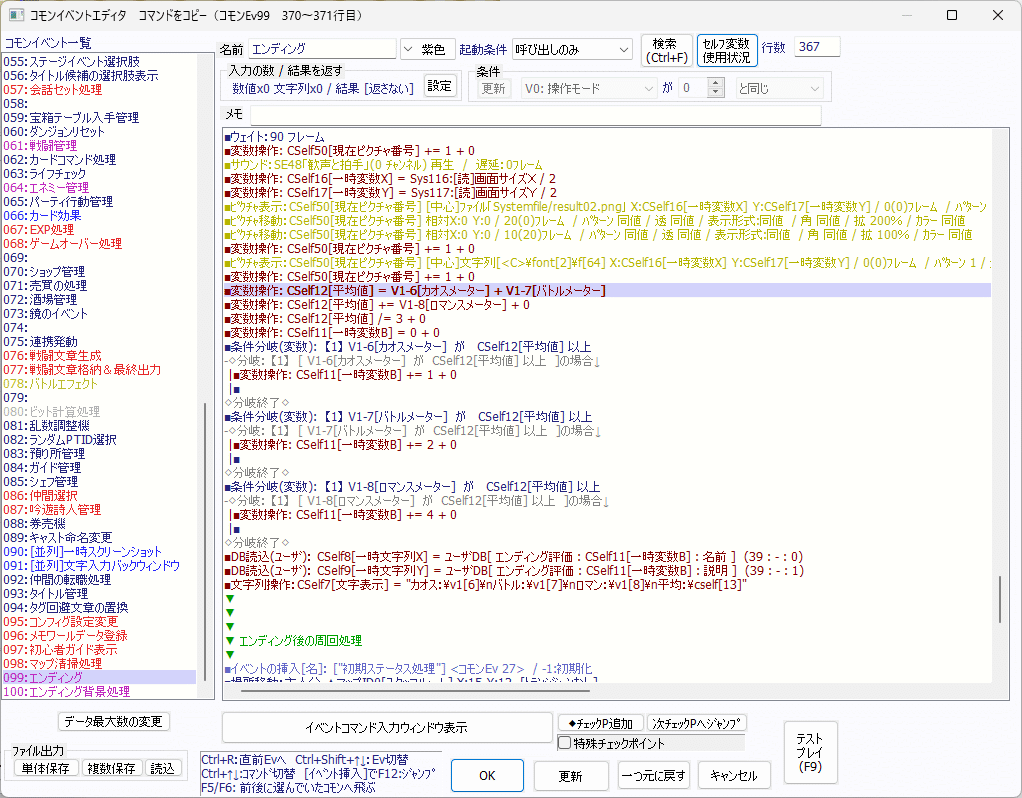Click the 単体保存 file output button
Viewport: 1022px width, 798px height.
click(46, 769)
